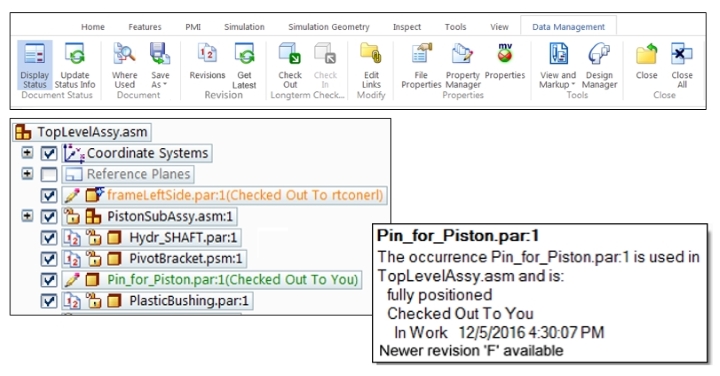Open the Simulation tab
This screenshot has height=376, width=720.
[244, 27]
